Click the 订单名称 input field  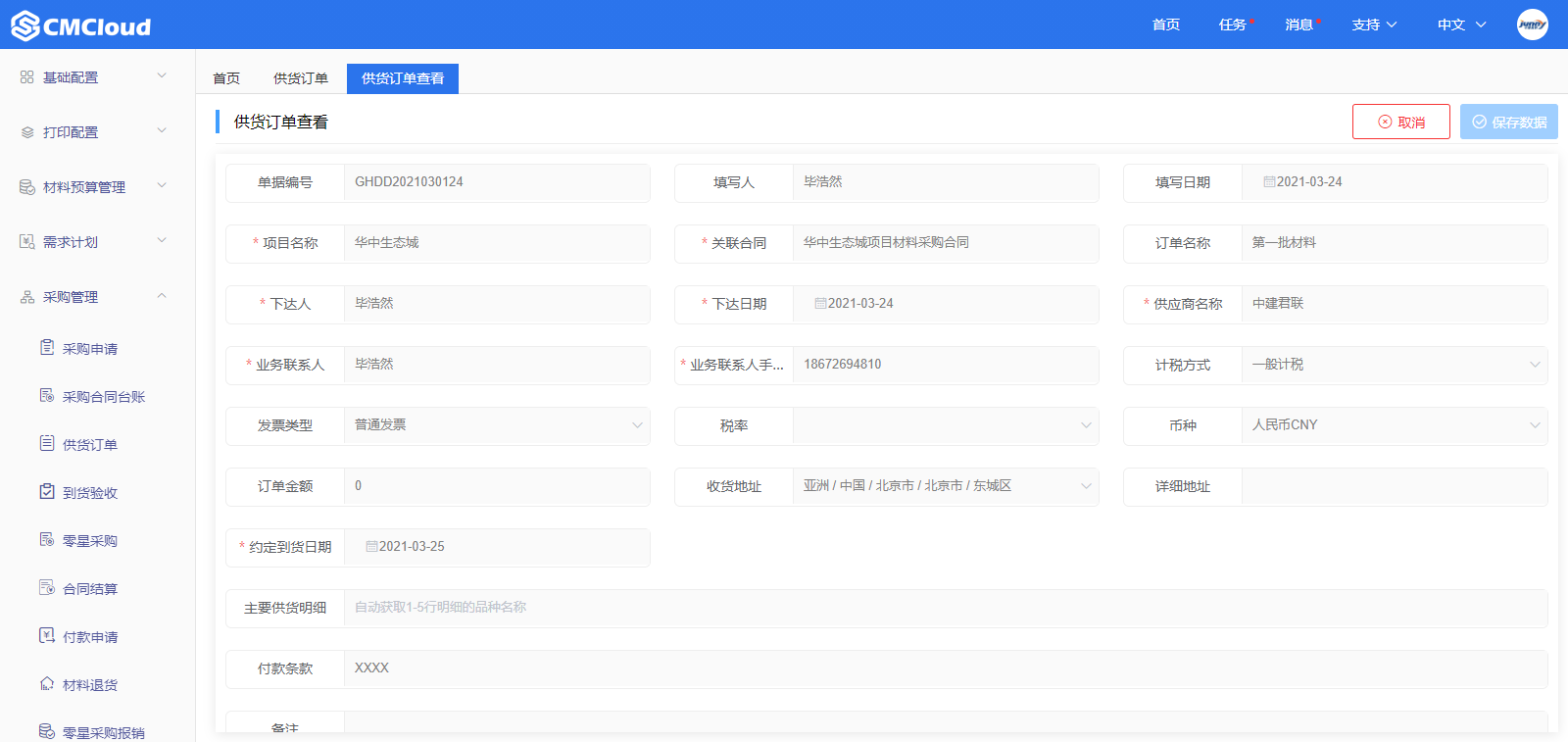click(x=1395, y=243)
